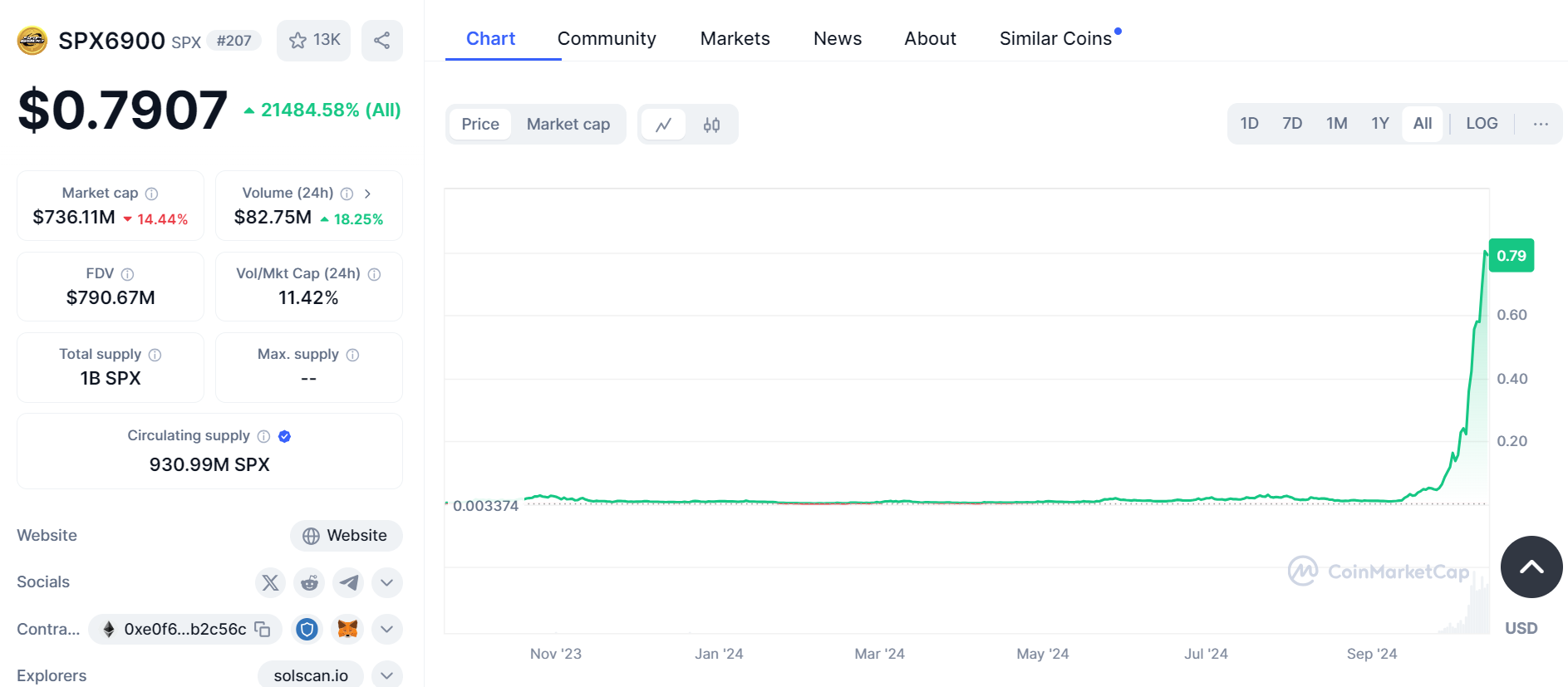
Task: Click the $736.11M market cap value
Action: (74, 218)
